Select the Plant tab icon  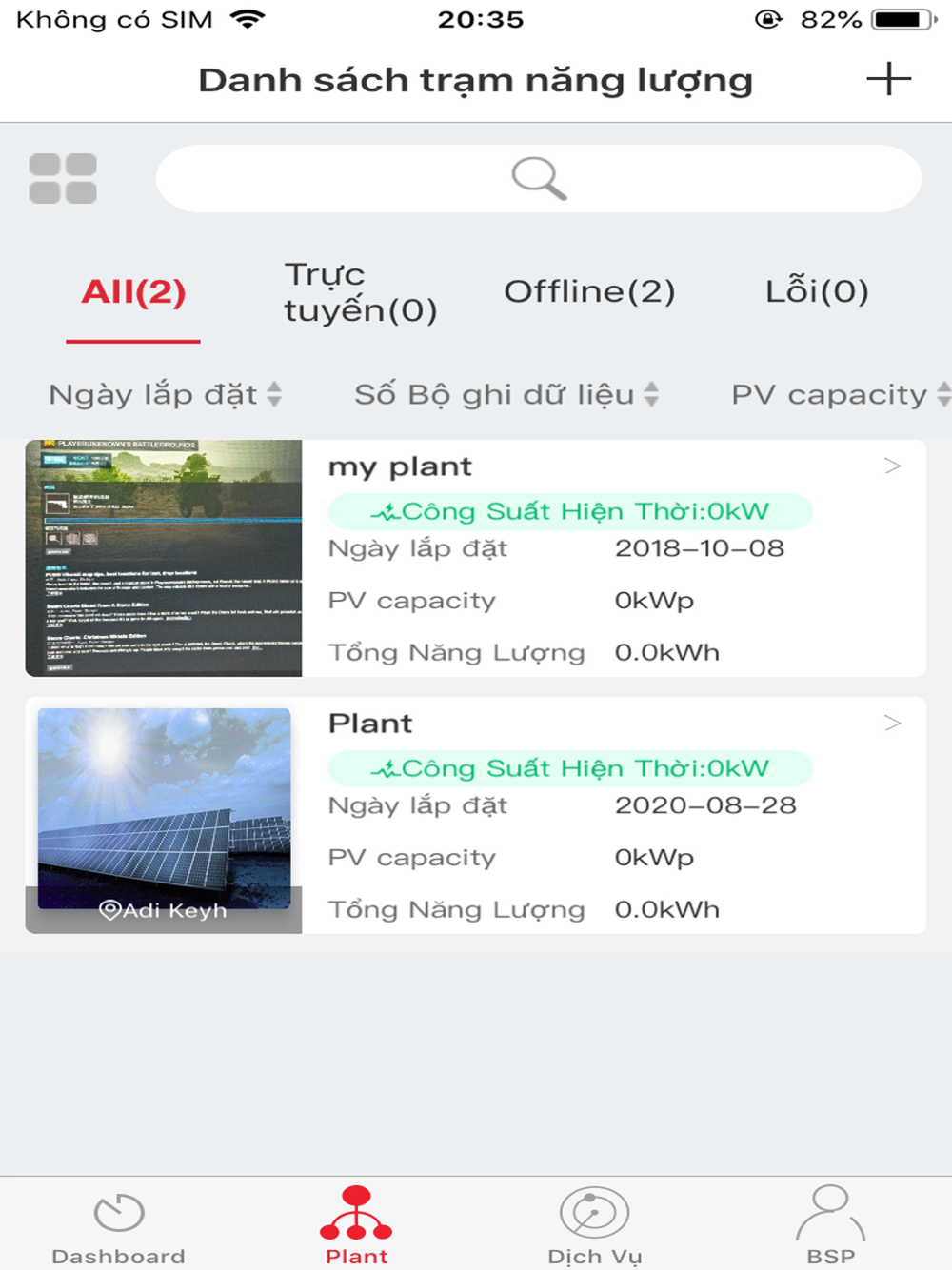pos(356,1212)
